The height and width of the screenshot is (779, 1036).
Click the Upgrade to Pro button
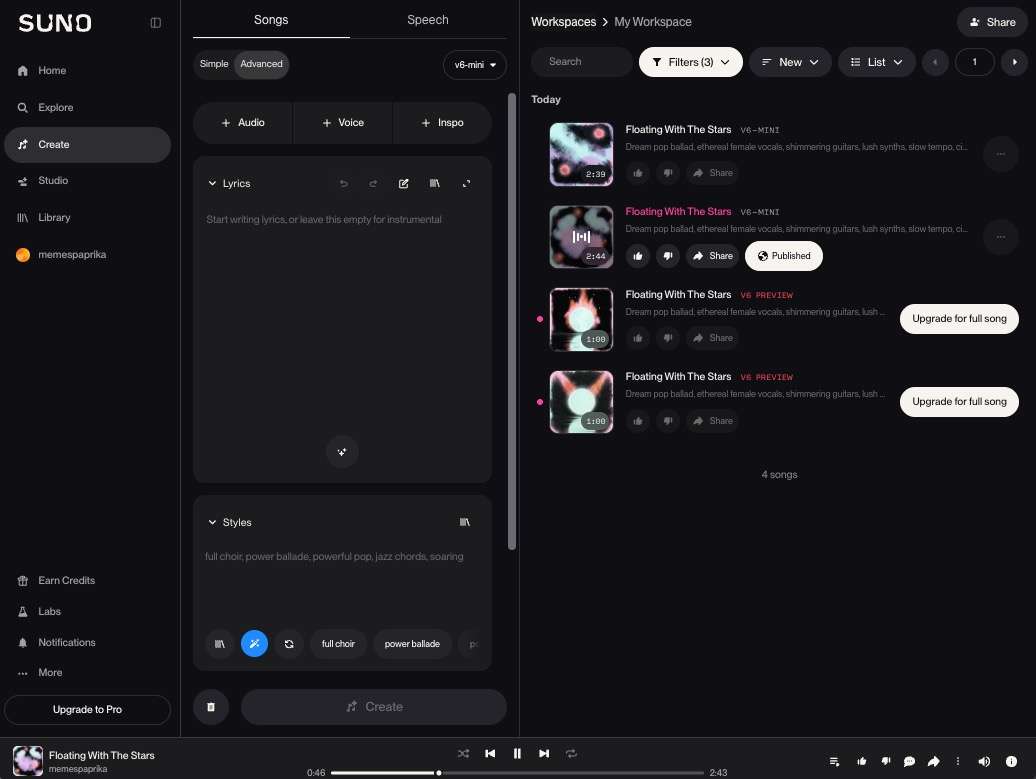(87, 710)
